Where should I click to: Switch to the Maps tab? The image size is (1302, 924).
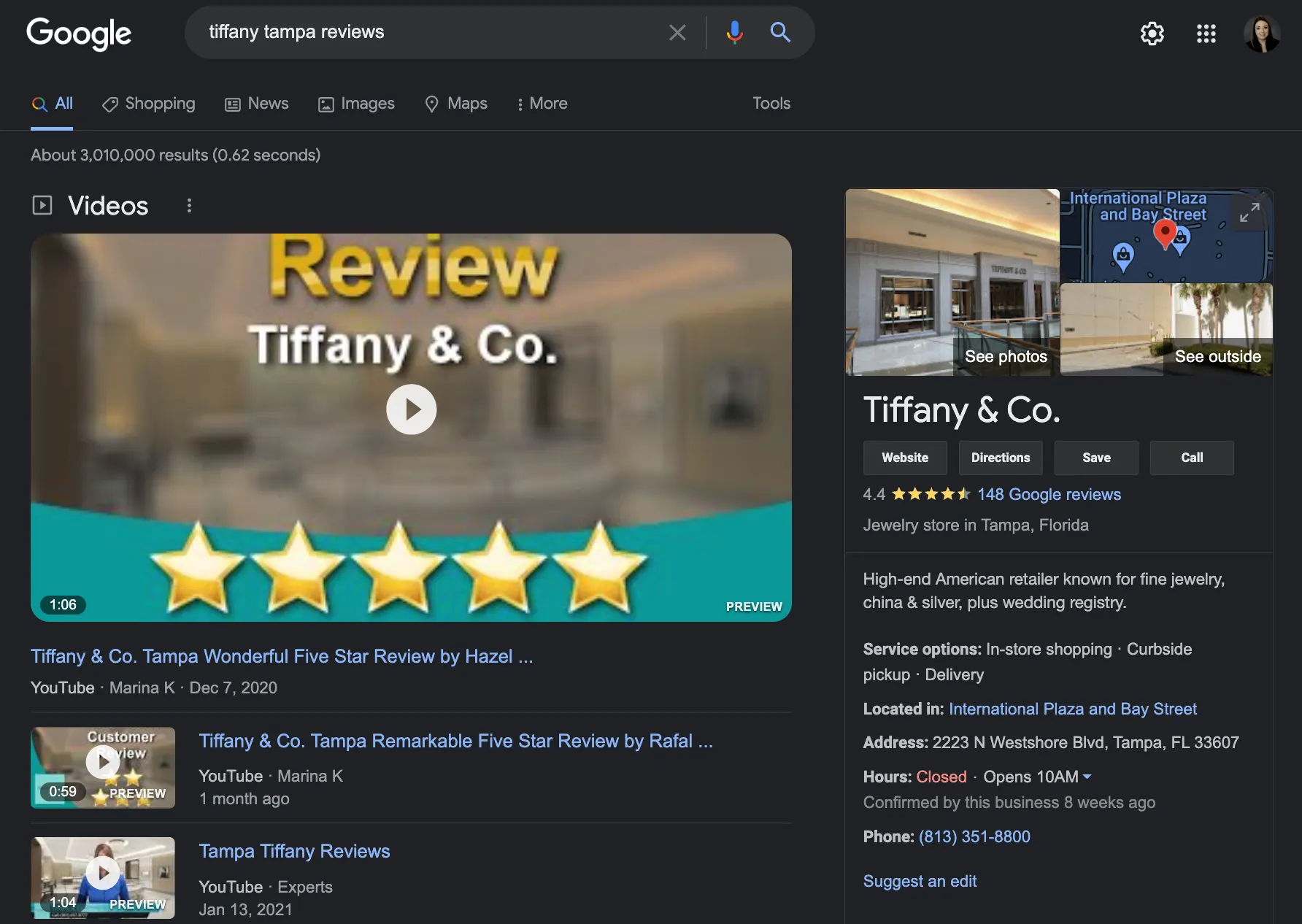click(x=456, y=104)
